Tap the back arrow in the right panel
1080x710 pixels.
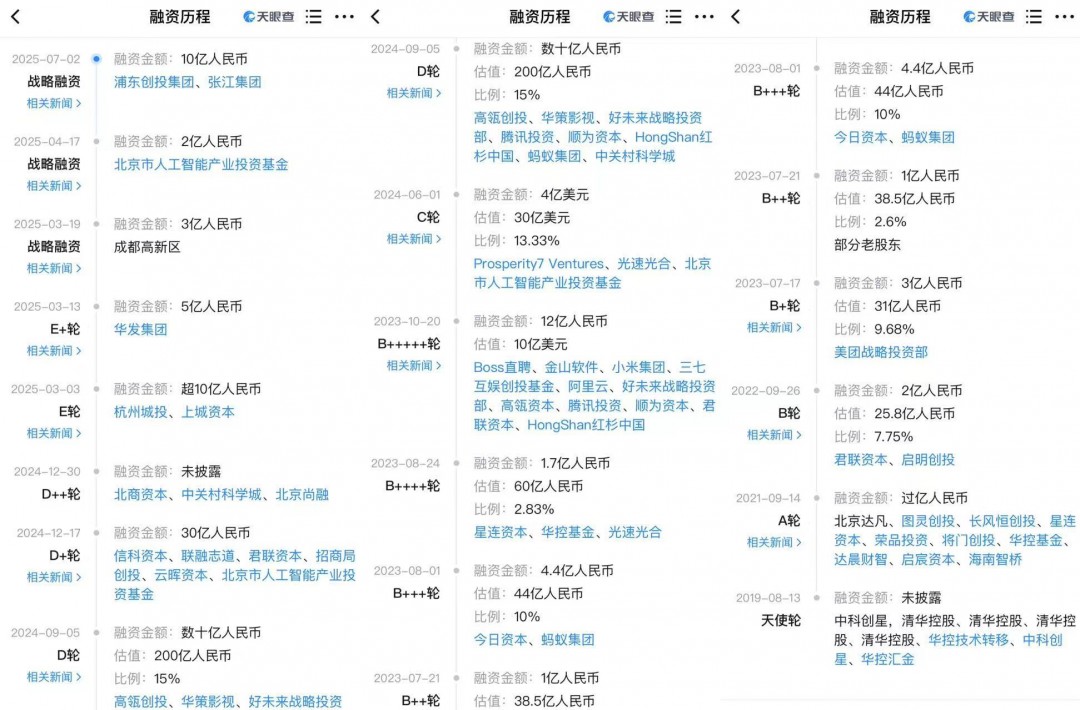click(x=736, y=17)
